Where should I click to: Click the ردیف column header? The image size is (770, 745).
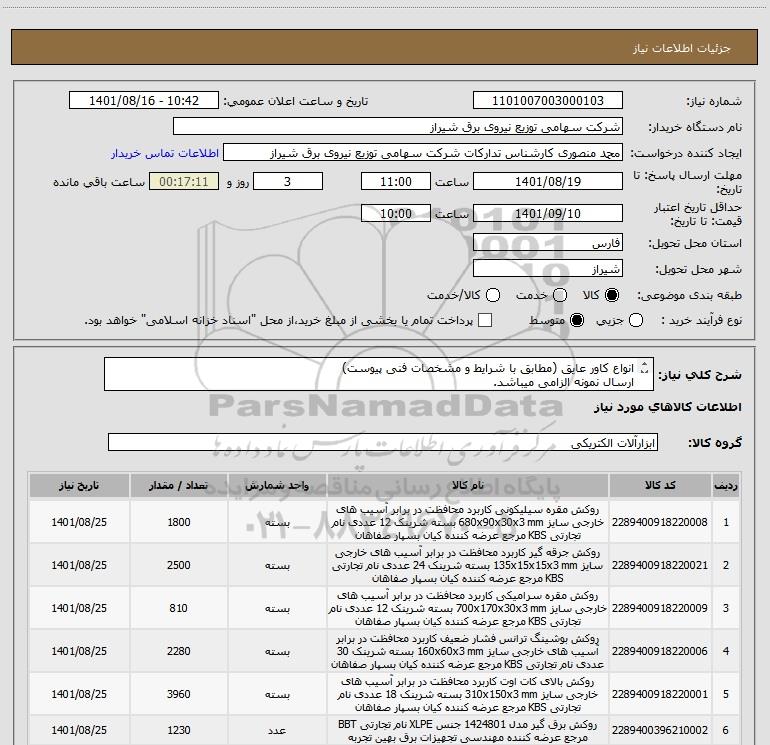pos(726,486)
